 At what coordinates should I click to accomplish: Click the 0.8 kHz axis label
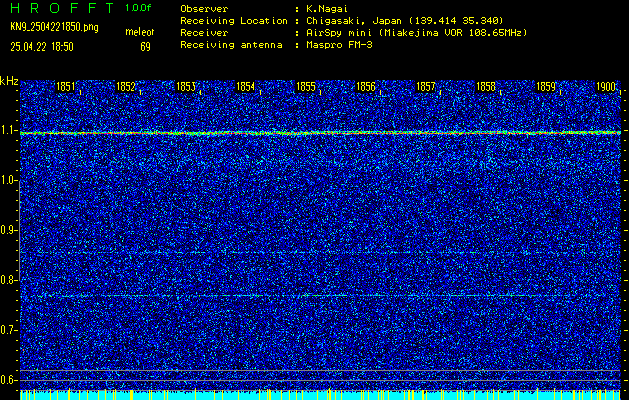point(7,280)
